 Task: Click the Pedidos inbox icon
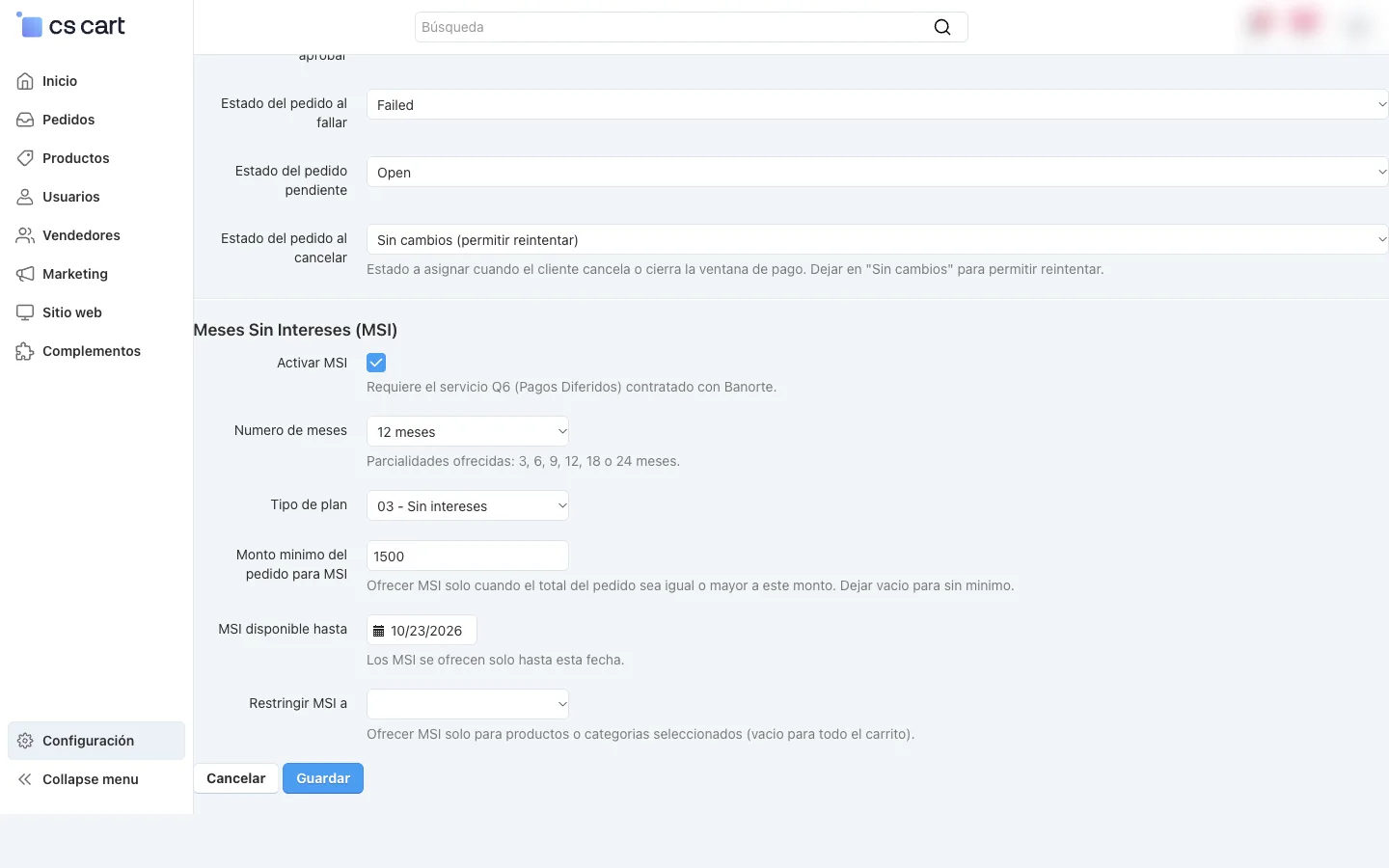pyautogui.click(x=25, y=120)
